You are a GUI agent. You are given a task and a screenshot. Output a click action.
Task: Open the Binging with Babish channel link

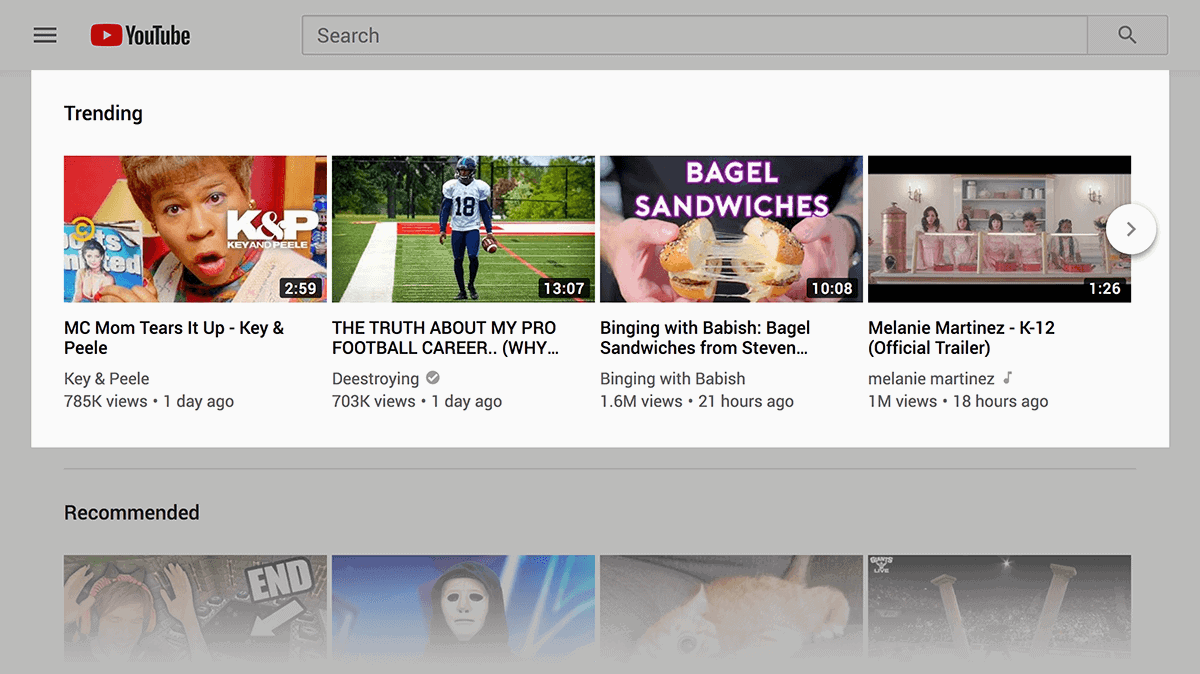[672, 379]
